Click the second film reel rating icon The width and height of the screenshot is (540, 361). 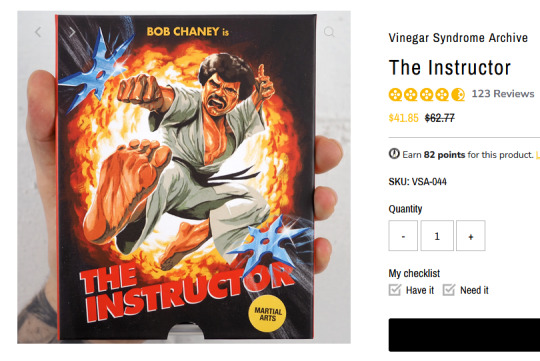(x=411, y=94)
